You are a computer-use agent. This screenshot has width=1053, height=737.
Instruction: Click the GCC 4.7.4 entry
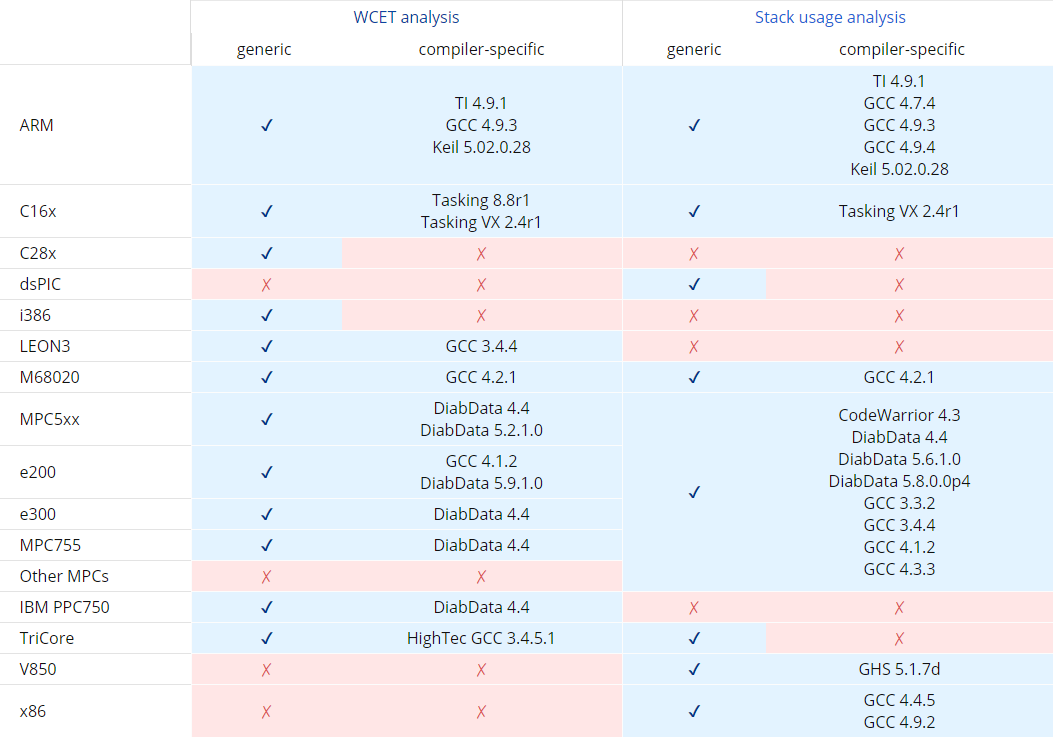[x=899, y=103]
